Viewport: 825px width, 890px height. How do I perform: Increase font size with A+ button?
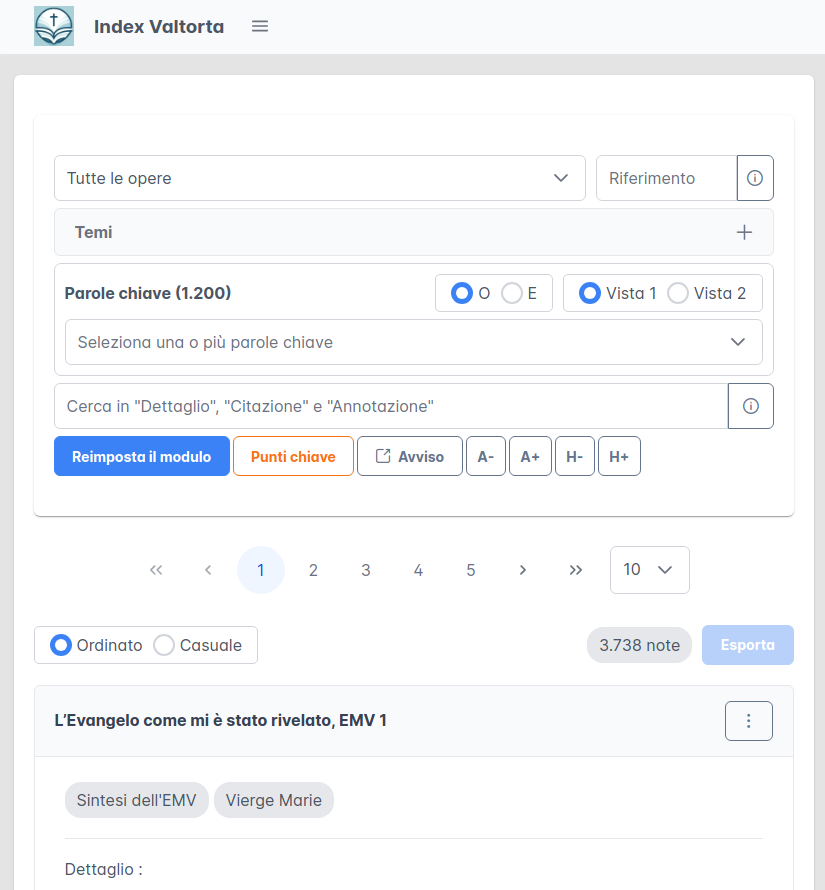pyautogui.click(x=530, y=456)
